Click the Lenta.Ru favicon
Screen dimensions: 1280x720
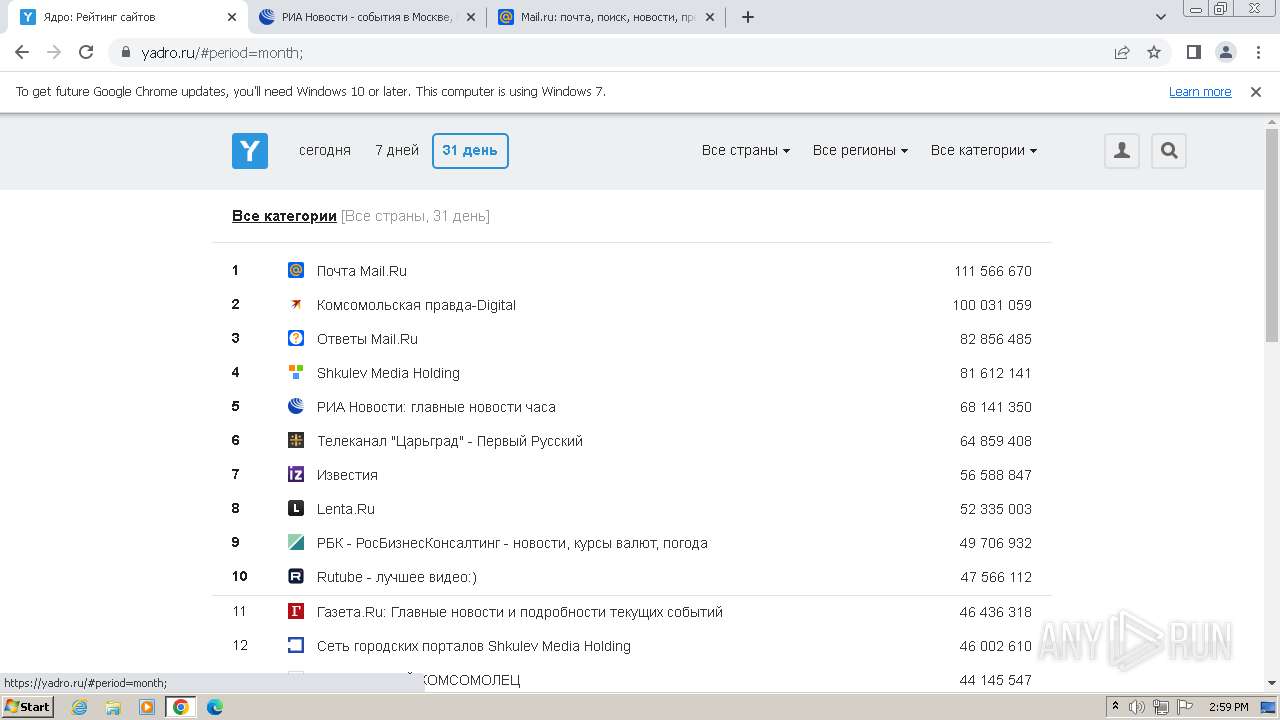tap(296, 508)
